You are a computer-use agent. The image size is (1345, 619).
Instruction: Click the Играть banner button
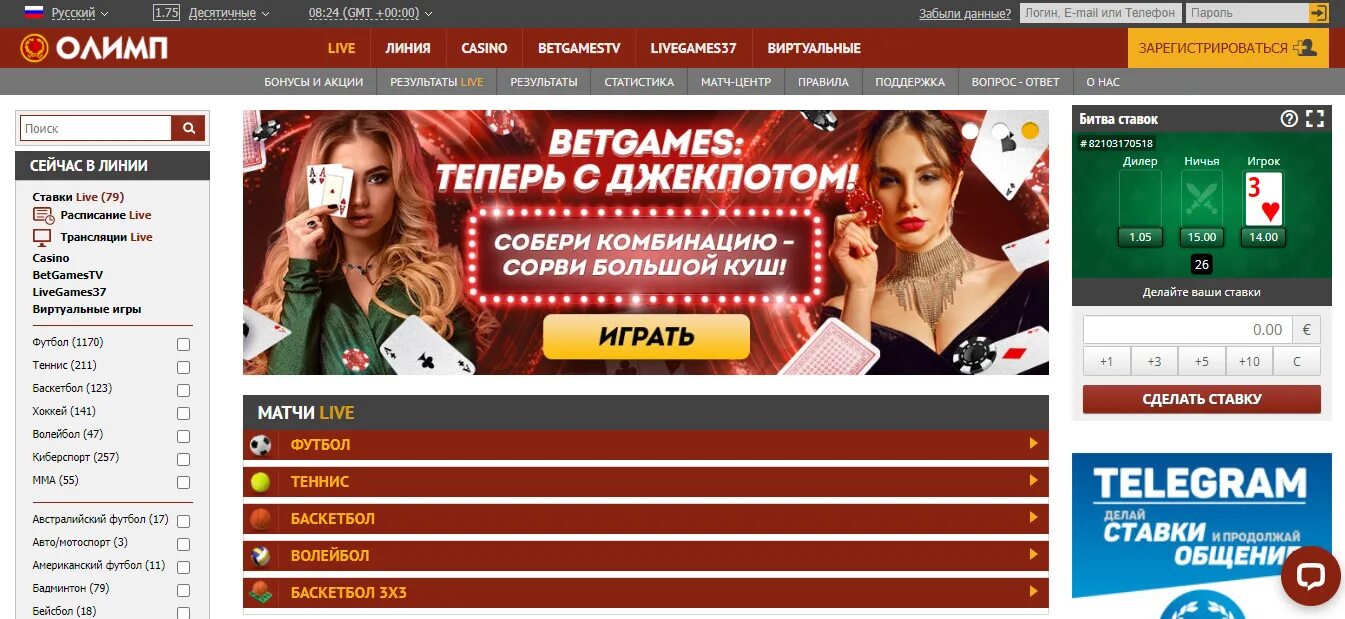pyautogui.click(x=646, y=336)
